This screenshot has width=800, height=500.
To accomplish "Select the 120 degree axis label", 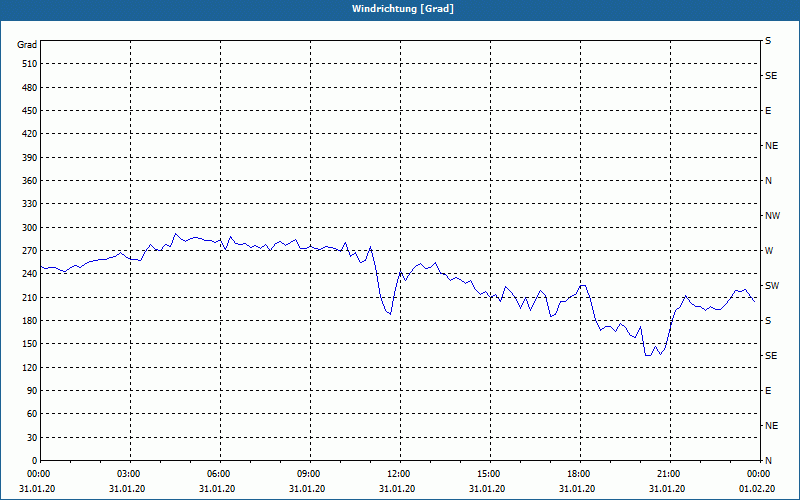I will tap(30, 367).
